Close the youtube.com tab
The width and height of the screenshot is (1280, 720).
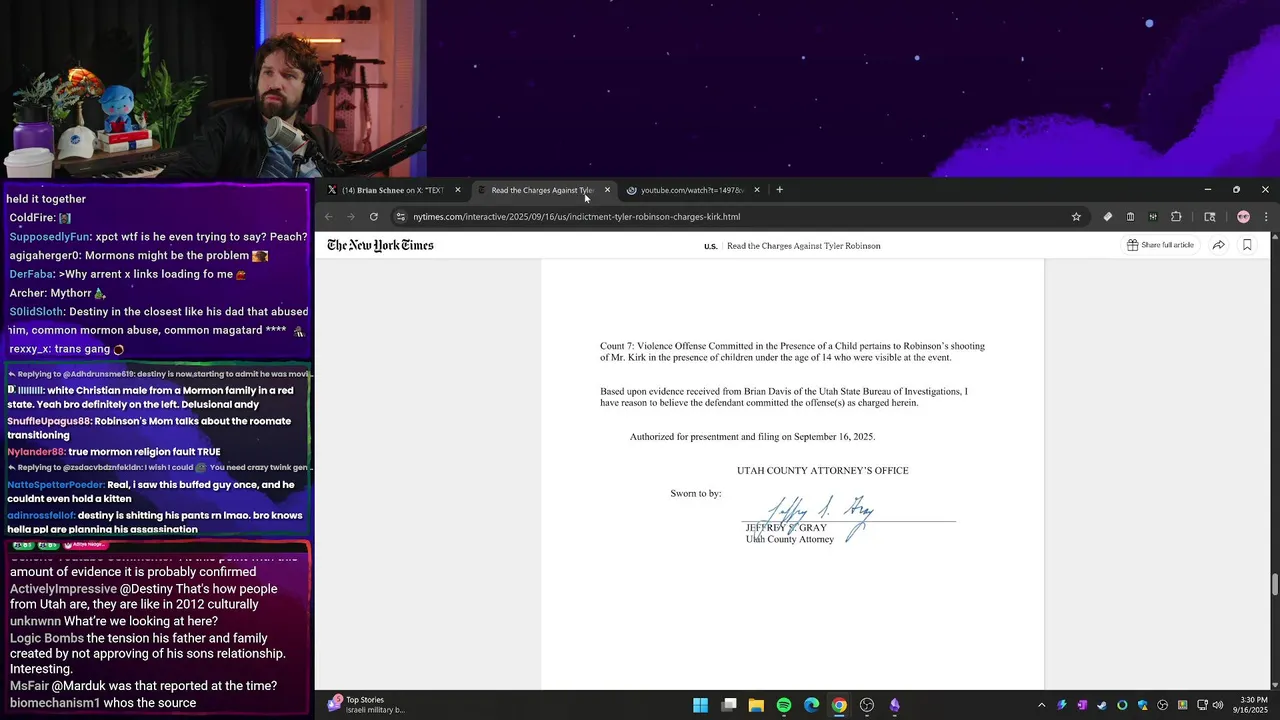click(757, 190)
